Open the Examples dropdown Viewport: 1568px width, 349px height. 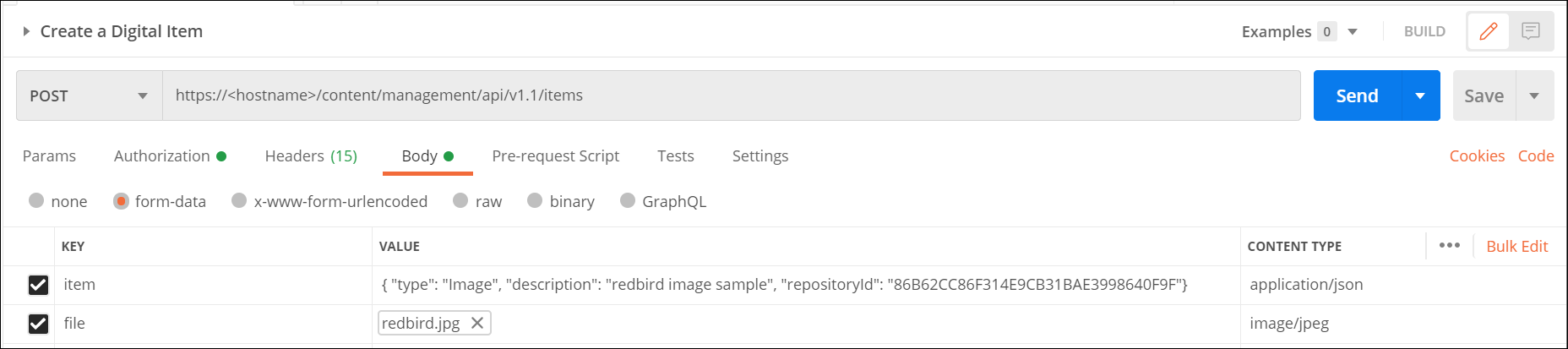click(1353, 31)
